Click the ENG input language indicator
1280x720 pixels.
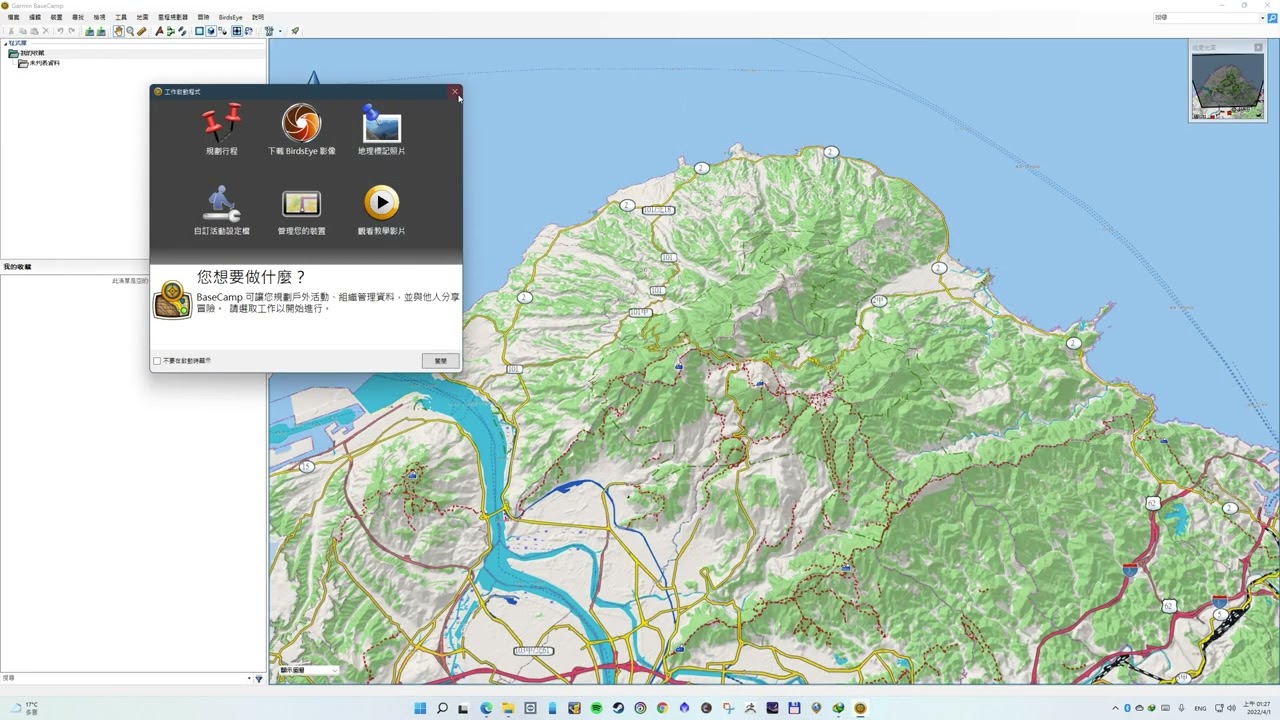coord(1200,708)
